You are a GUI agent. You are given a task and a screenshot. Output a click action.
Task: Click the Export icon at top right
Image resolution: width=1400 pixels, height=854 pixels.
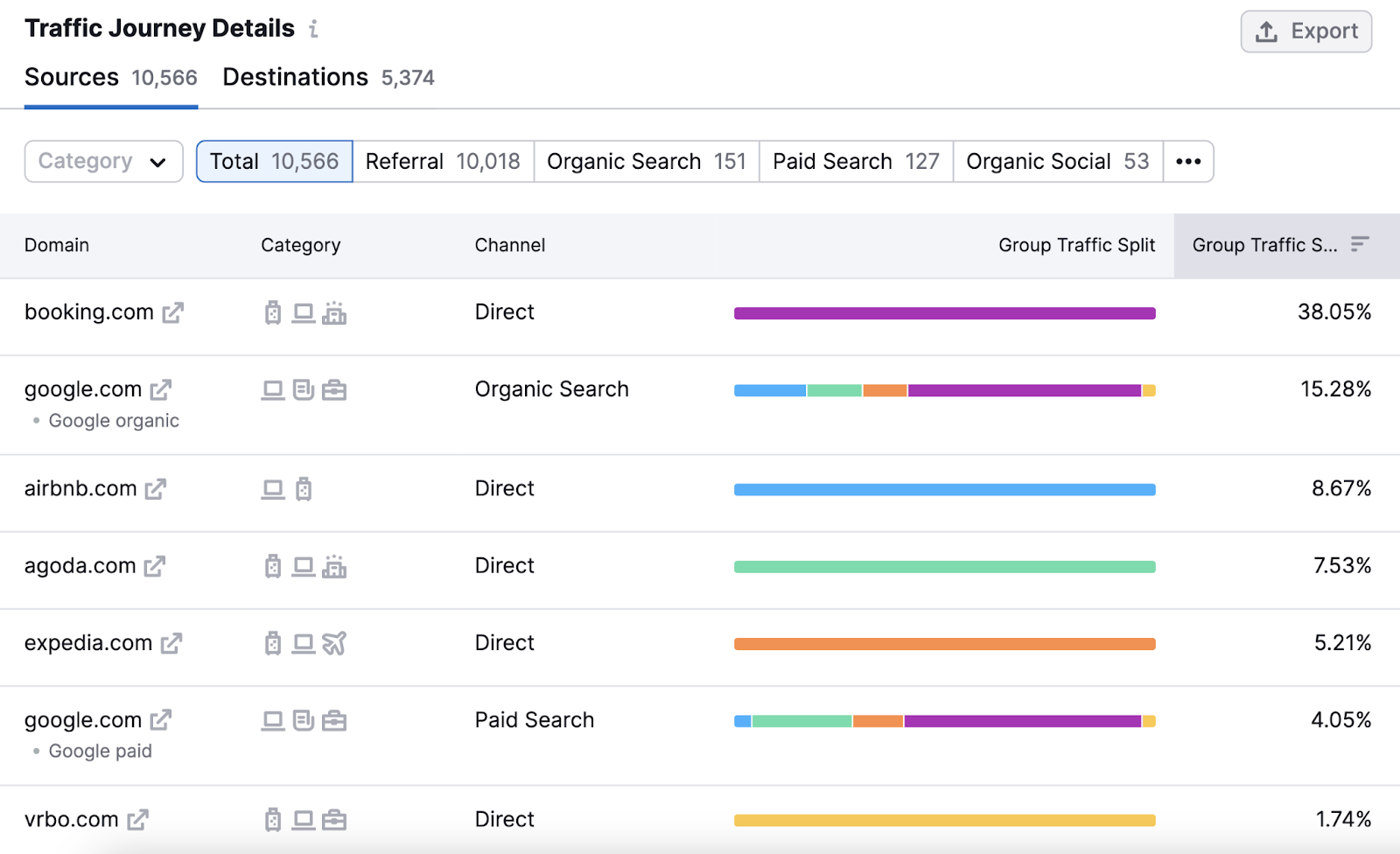point(1265,31)
